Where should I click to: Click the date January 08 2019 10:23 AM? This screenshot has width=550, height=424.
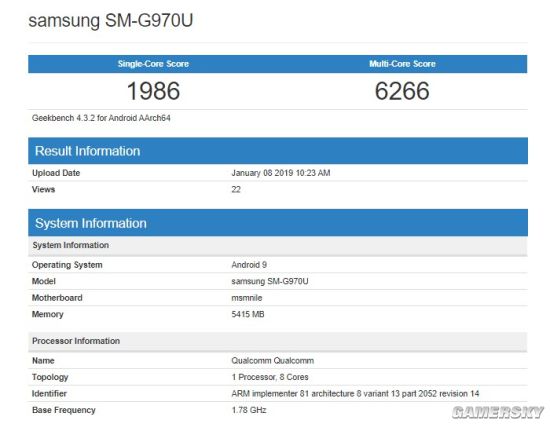[281, 173]
